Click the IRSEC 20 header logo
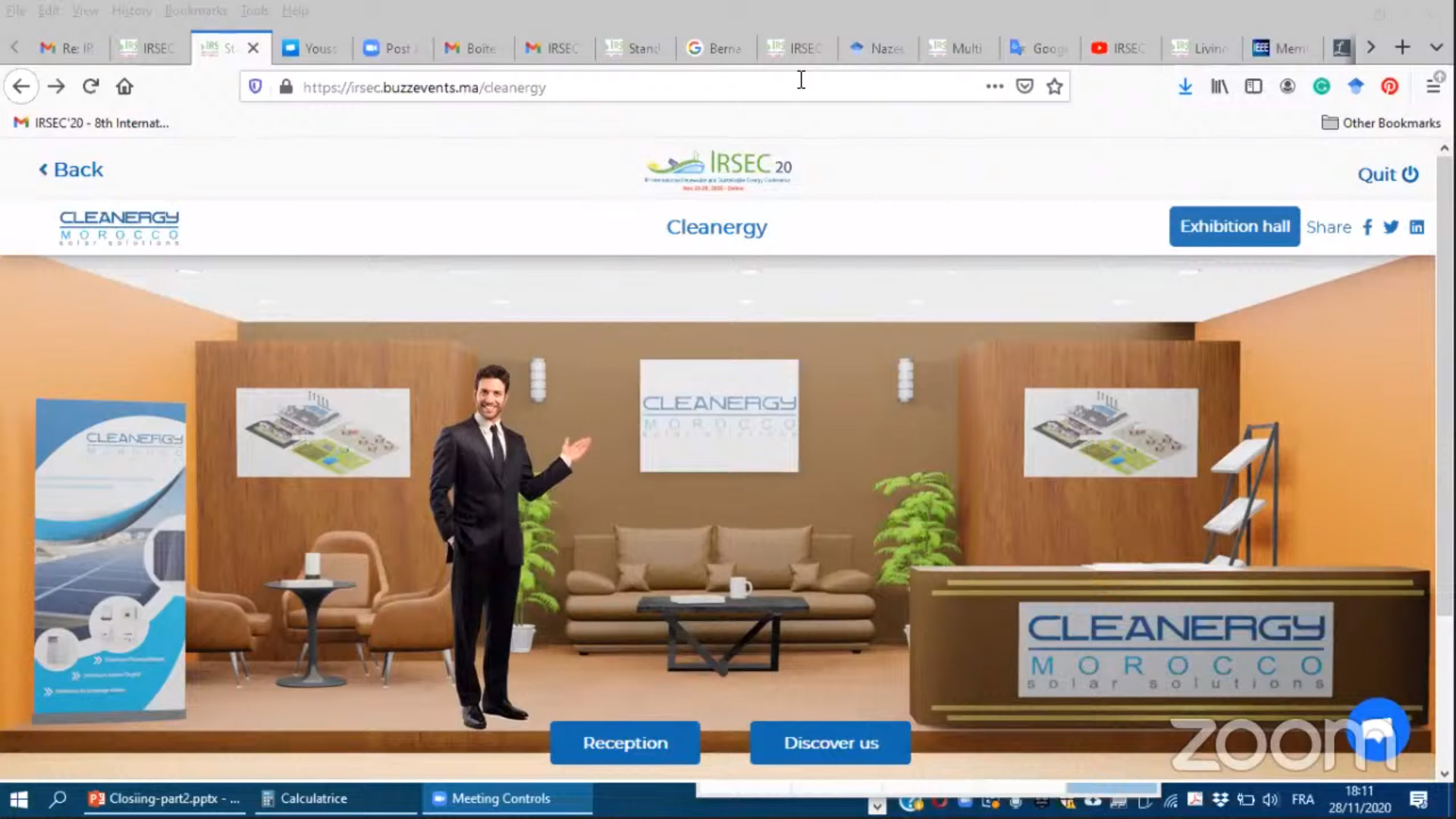The height and width of the screenshot is (819, 1456). (x=718, y=170)
